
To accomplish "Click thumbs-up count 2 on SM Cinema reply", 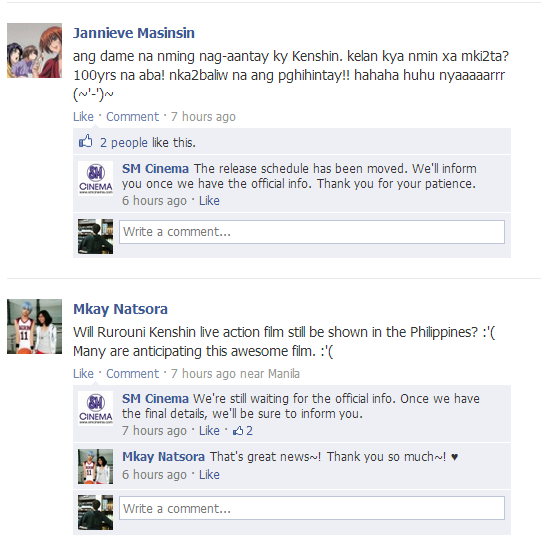I will tap(243, 431).
